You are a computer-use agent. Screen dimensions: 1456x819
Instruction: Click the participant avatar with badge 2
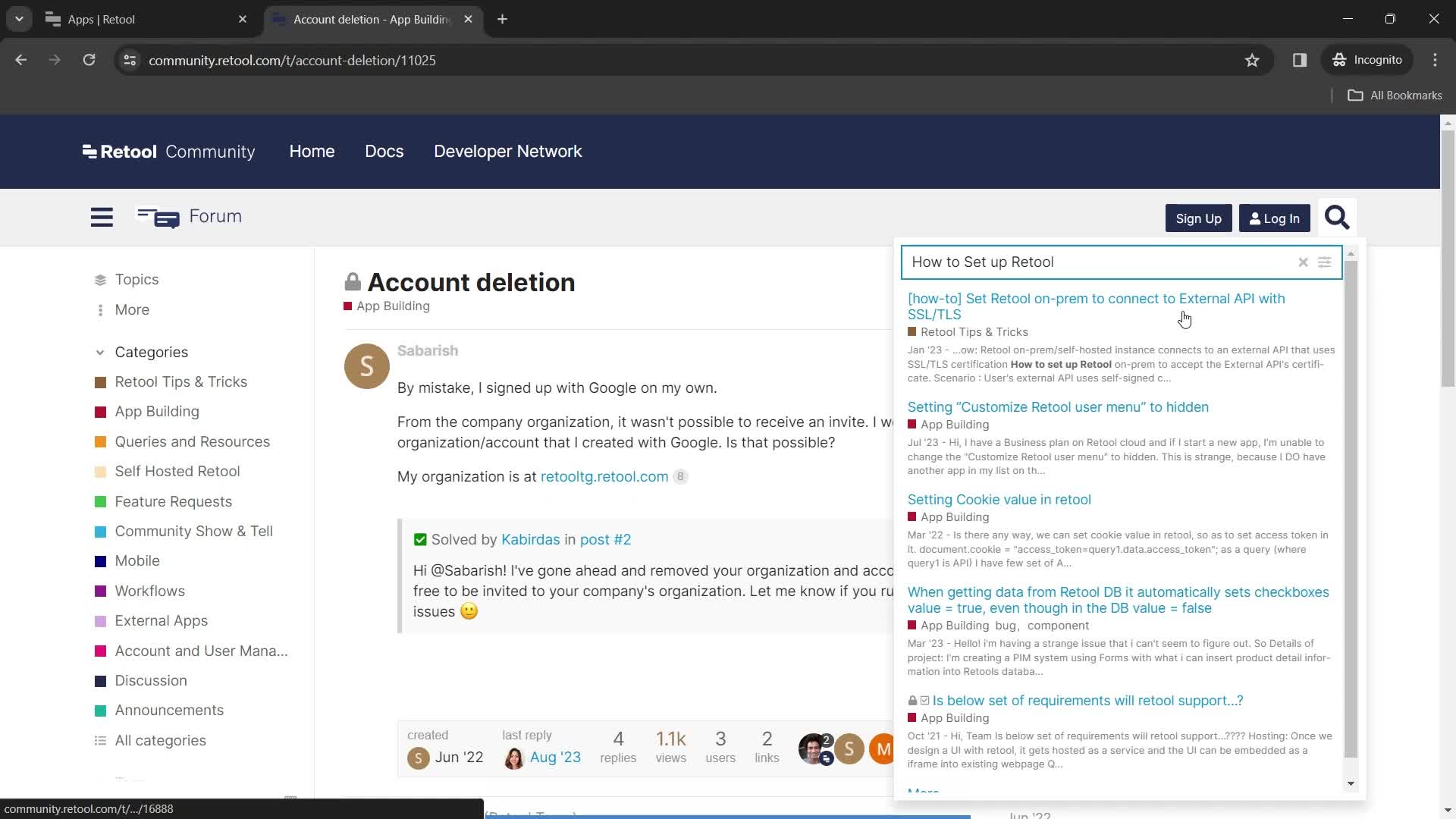point(814,749)
